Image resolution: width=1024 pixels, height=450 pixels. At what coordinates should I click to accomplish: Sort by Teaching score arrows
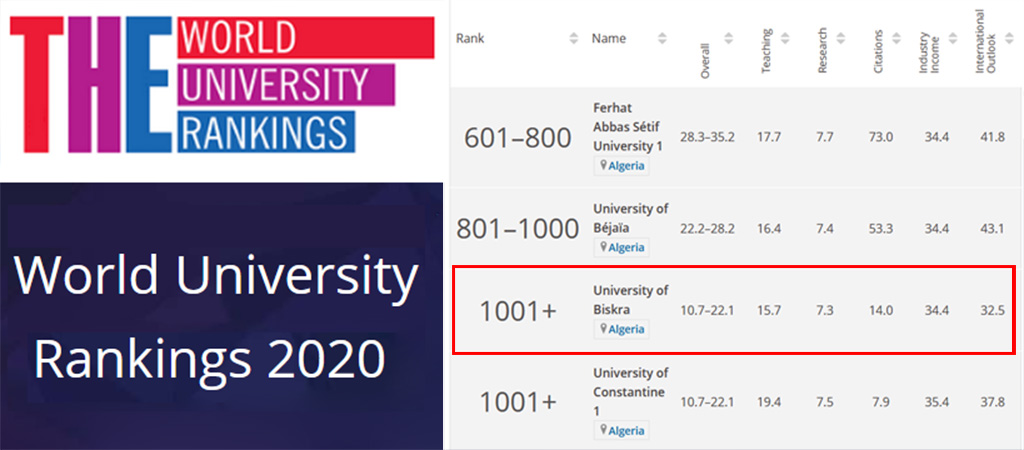click(784, 39)
